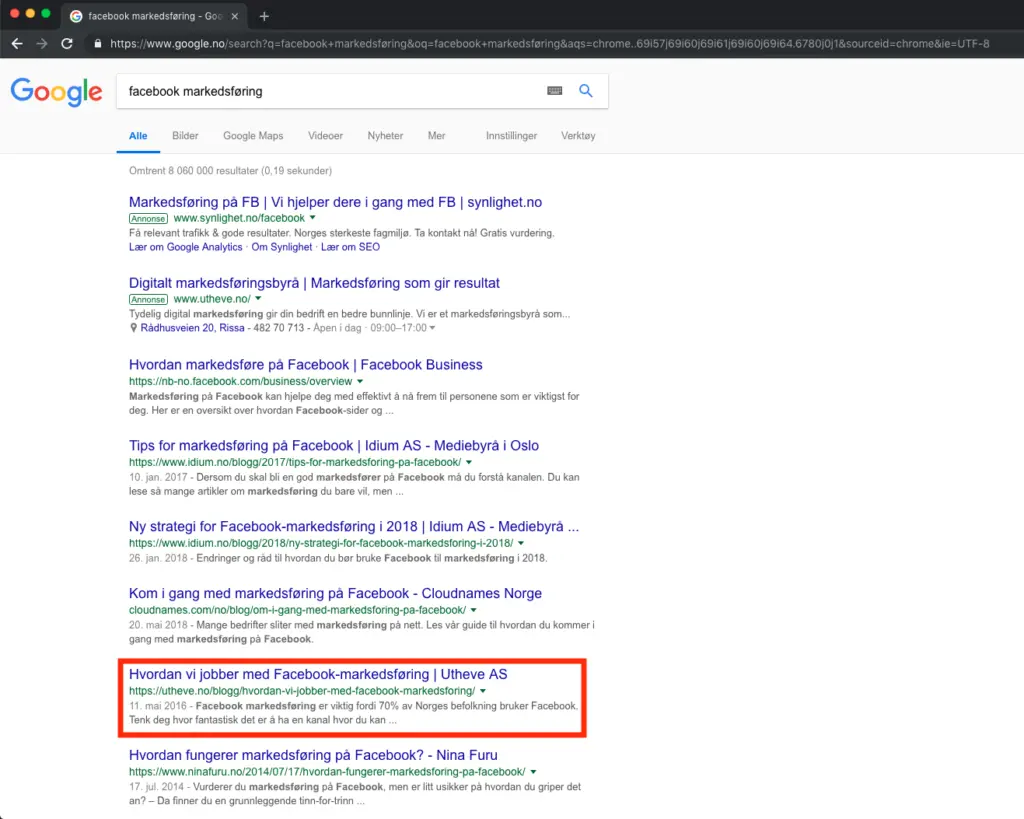Screen dimensions: 1024x819
Task: Open Kom i gang med markedsføring Cloudnames result
Action: 335,594
